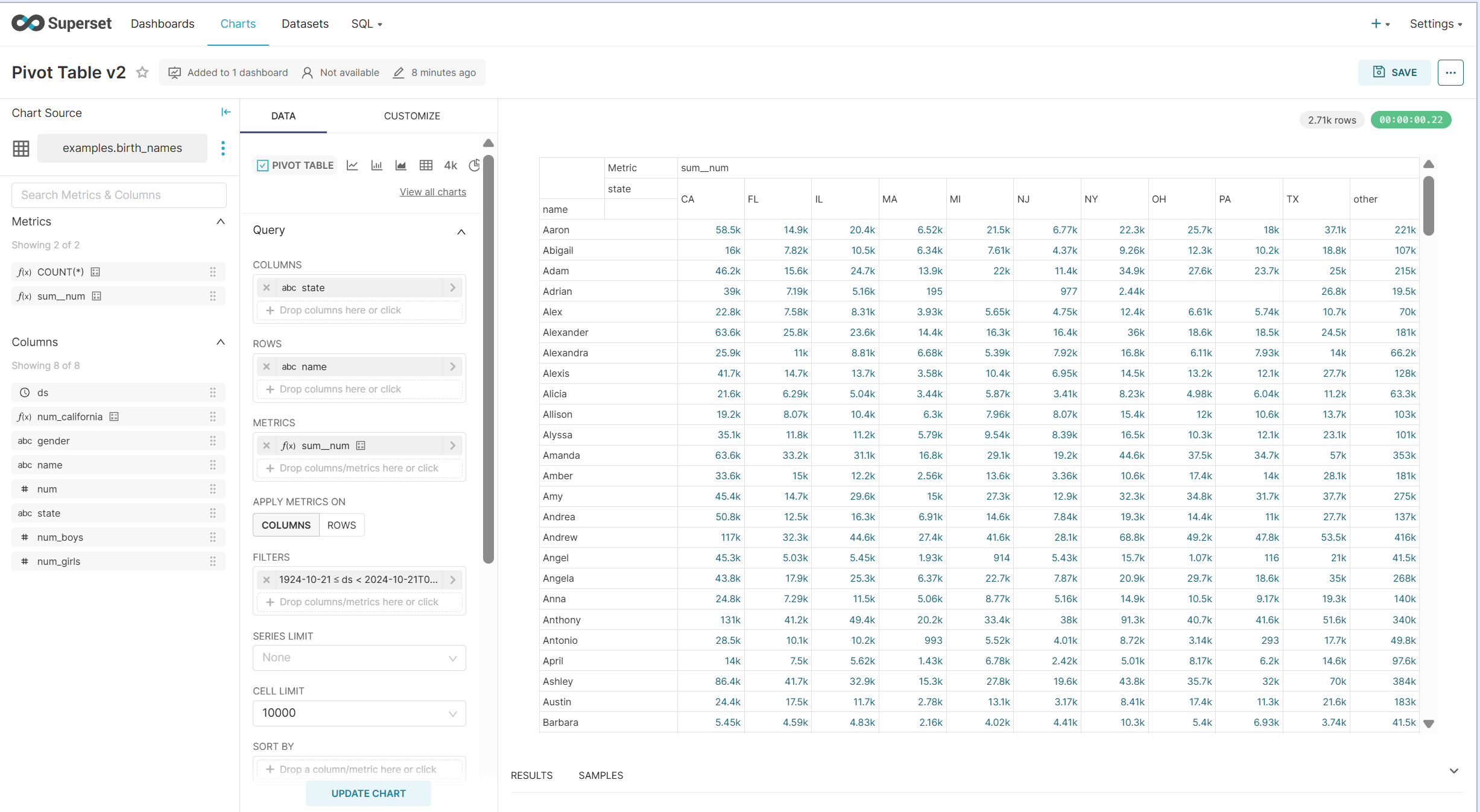Click the pencil last-modified icon
This screenshot has height=812, width=1480.
[399, 72]
